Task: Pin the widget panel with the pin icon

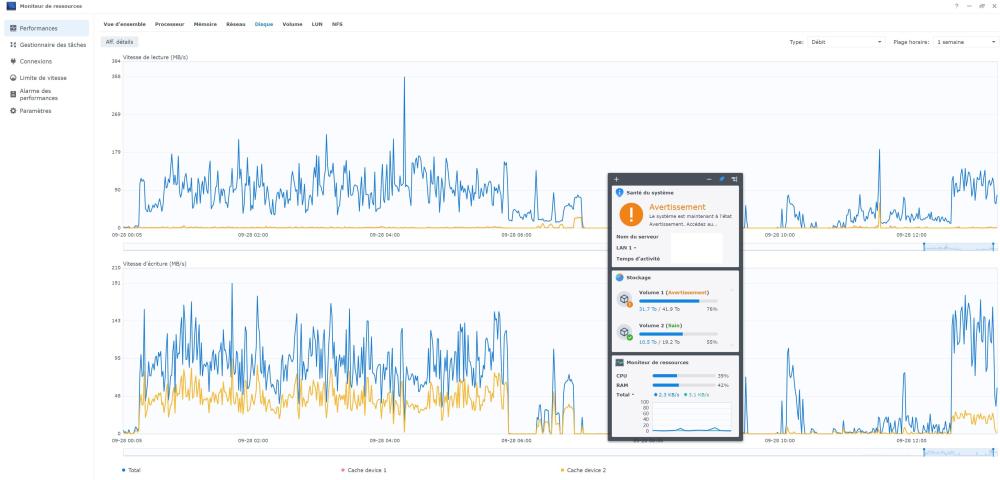Action: click(x=722, y=178)
